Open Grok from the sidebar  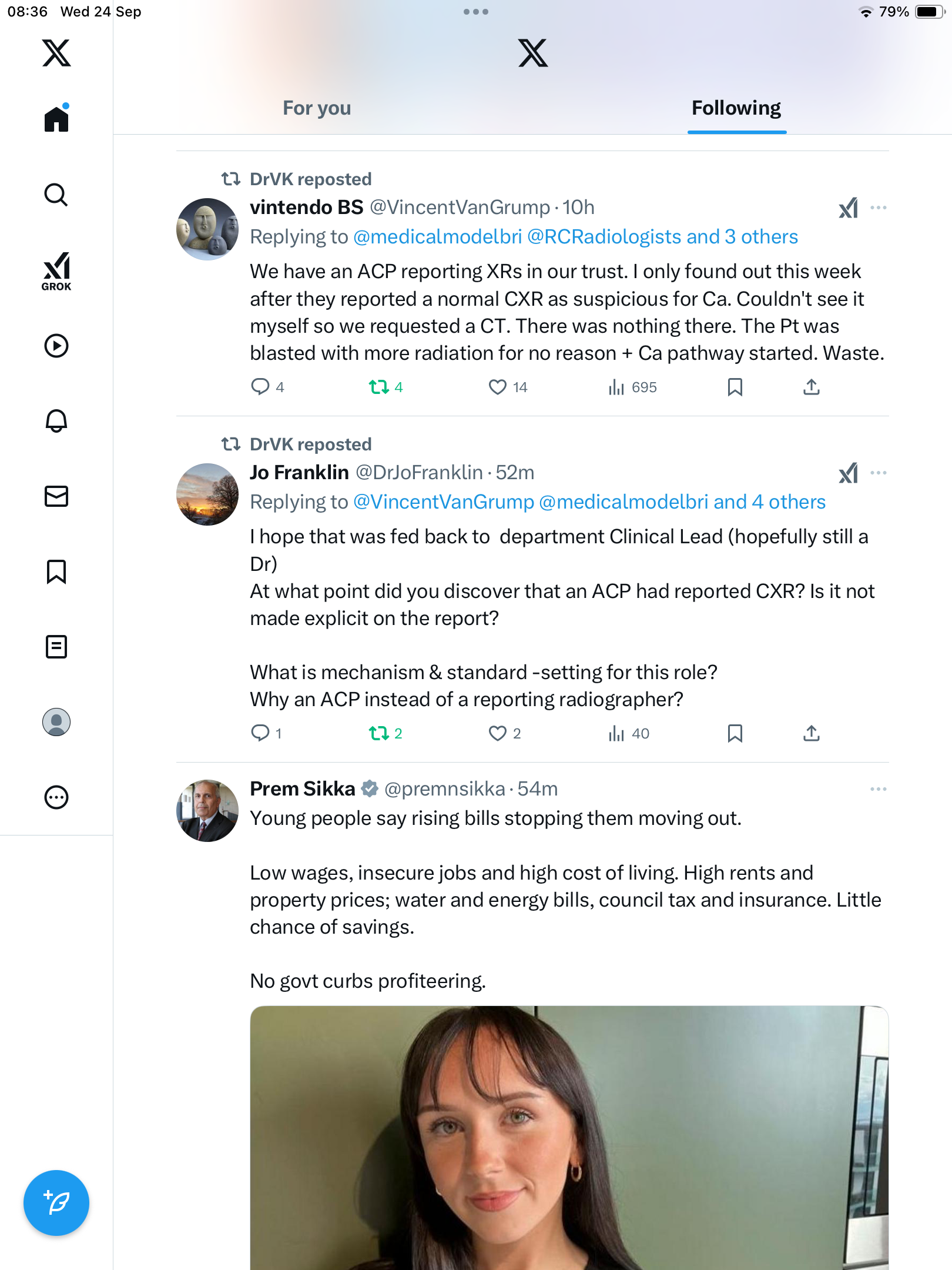56,271
